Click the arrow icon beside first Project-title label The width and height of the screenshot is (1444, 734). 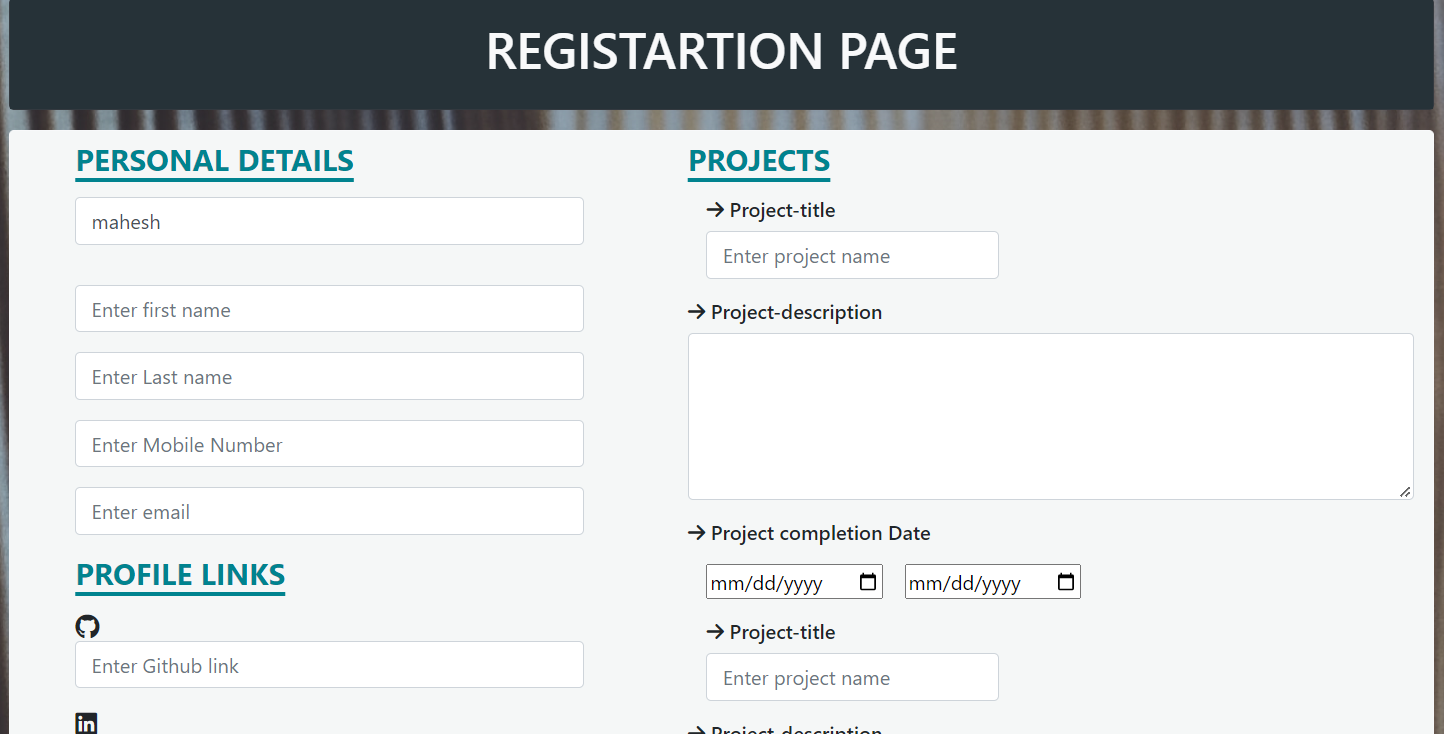click(715, 210)
